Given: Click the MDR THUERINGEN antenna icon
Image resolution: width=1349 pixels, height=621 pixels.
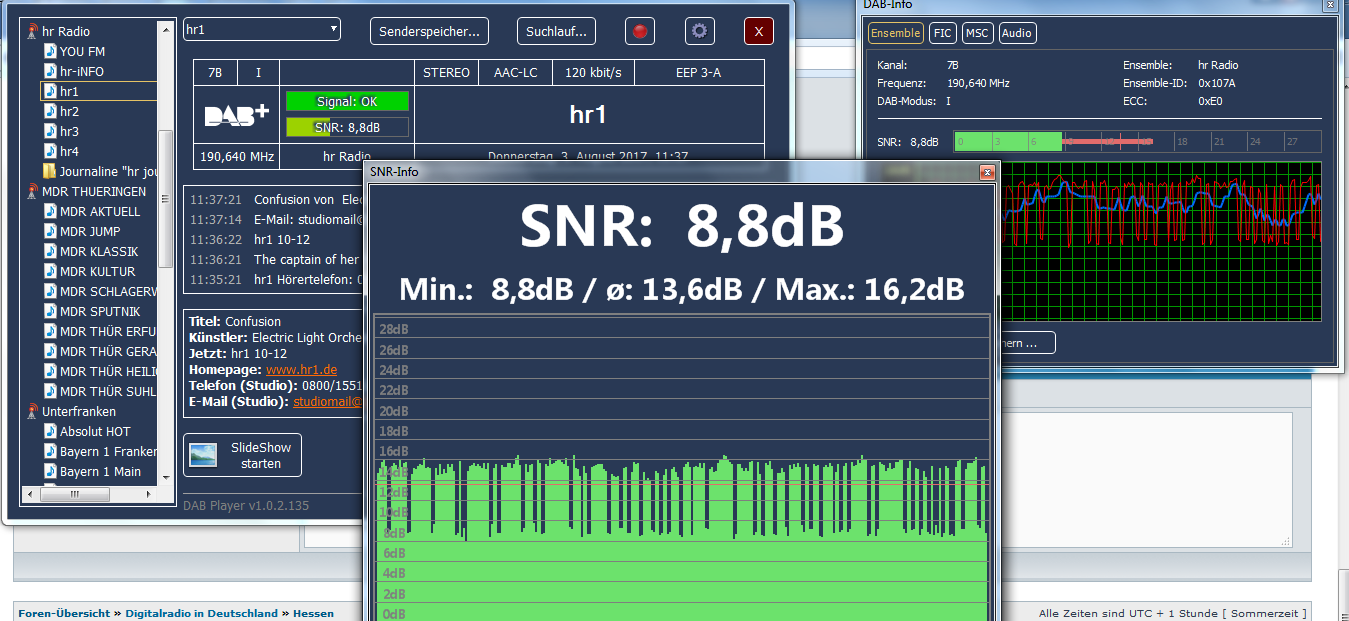Looking at the screenshot, I should pos(32,191).
